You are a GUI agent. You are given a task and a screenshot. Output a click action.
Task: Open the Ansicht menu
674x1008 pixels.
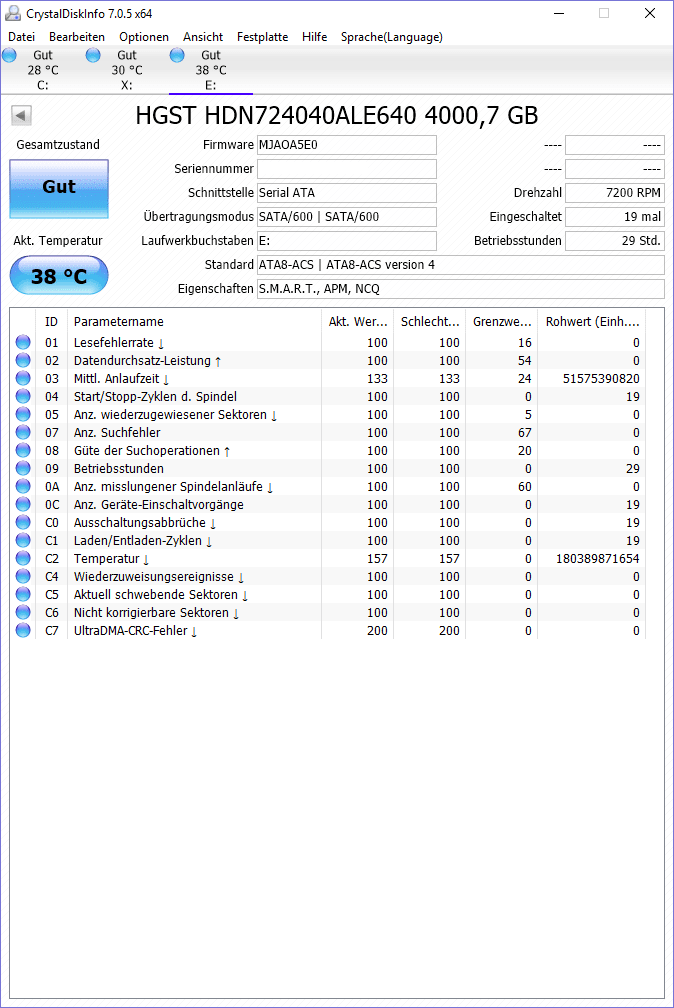(x=203, y=37)
